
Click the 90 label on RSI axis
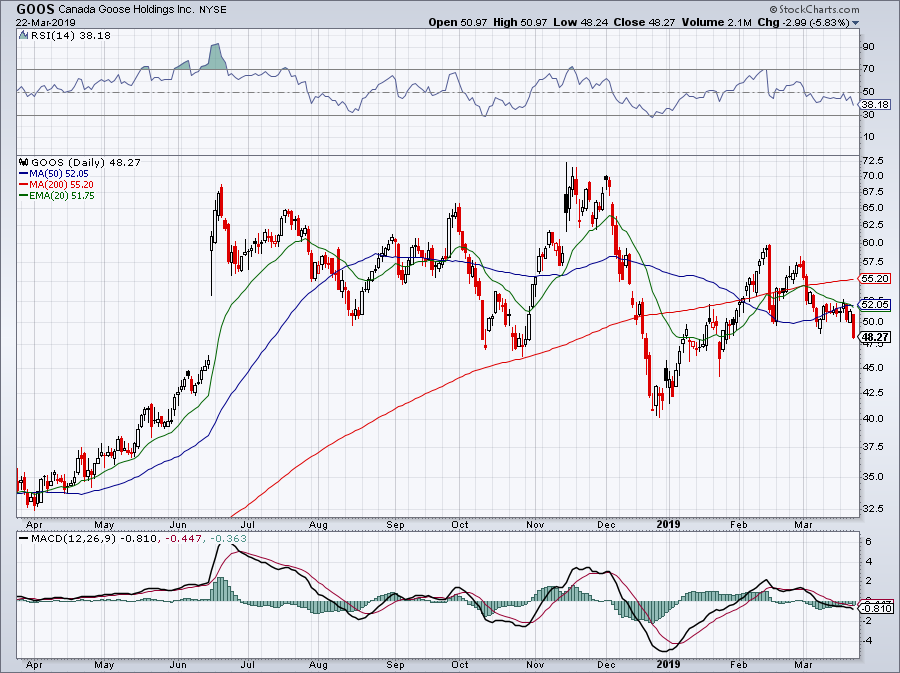(x=868, y=46)
